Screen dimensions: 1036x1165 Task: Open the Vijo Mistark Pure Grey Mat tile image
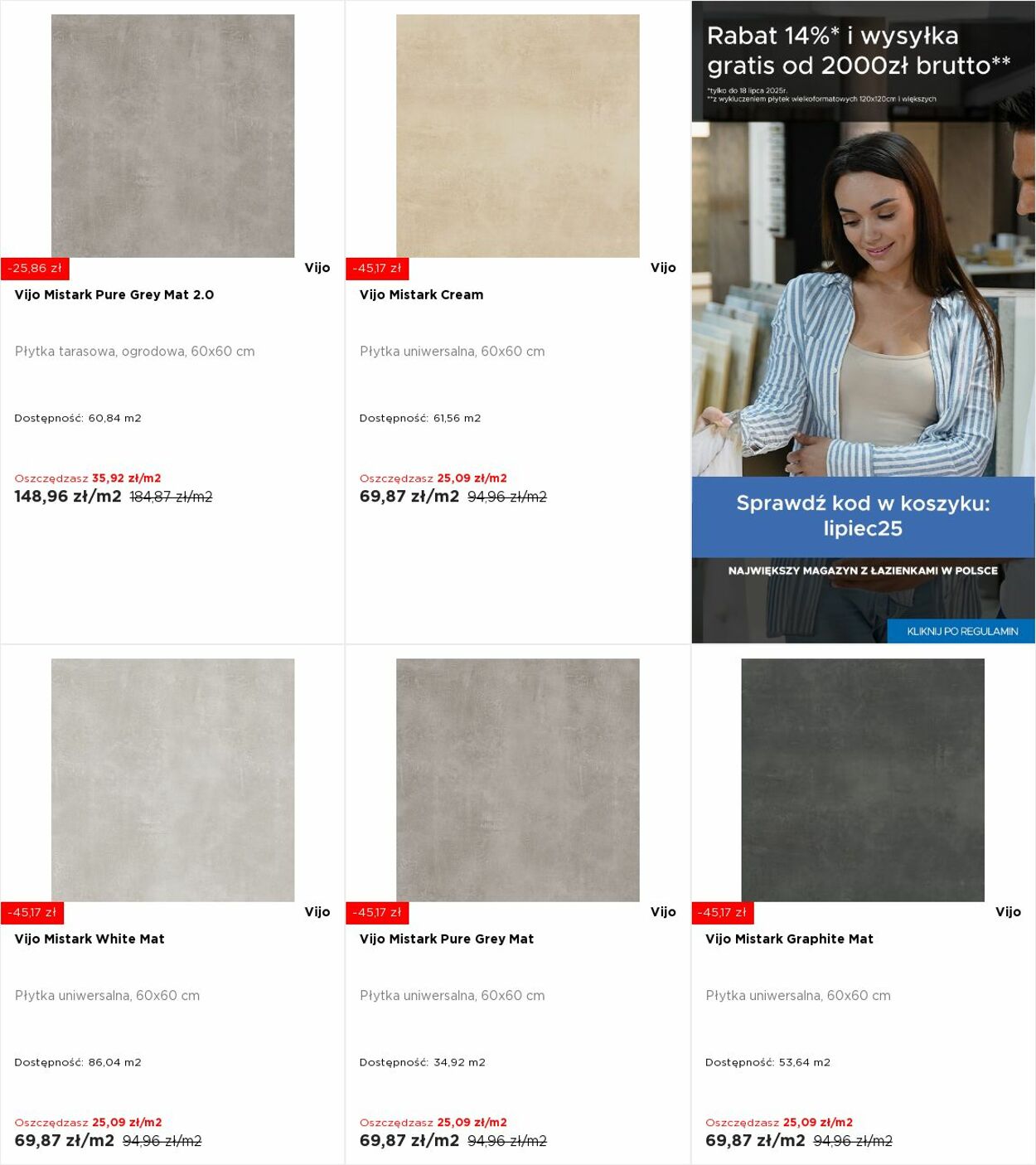click(518, 780)
